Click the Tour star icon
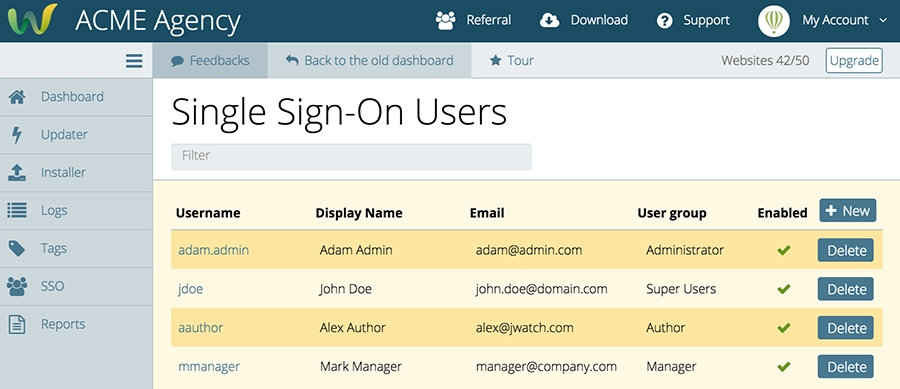Viewport: 900px width, 389px height. (x=495, y=60)
